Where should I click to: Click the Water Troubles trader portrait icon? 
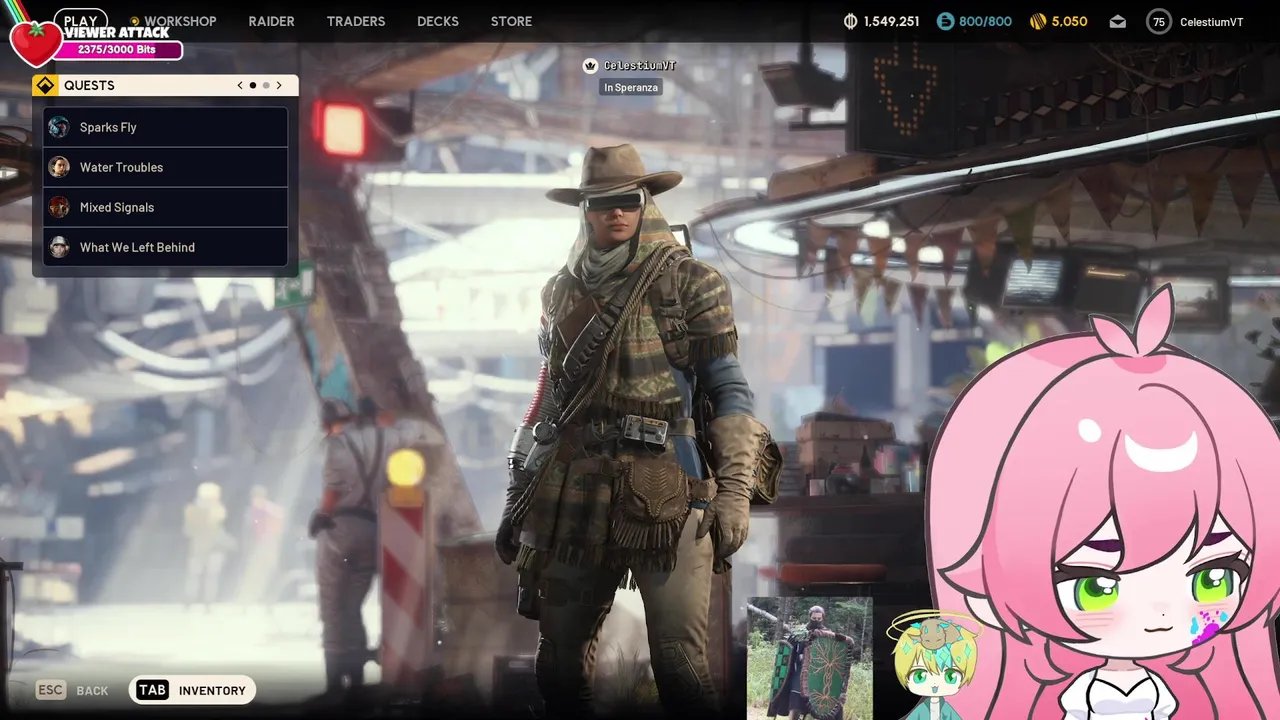tap(59, 167)
